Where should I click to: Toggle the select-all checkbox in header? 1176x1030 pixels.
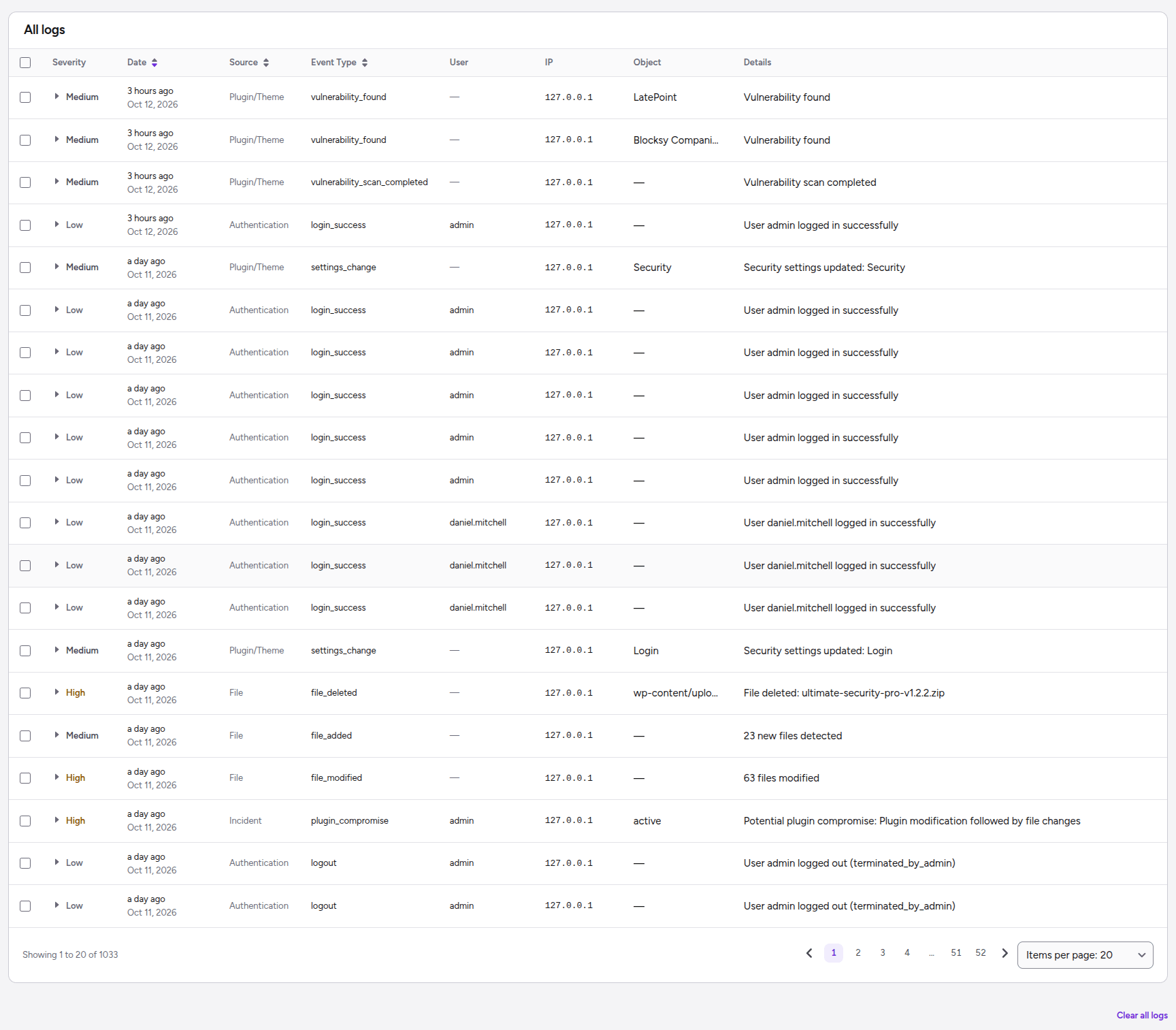tap(25, 63)
